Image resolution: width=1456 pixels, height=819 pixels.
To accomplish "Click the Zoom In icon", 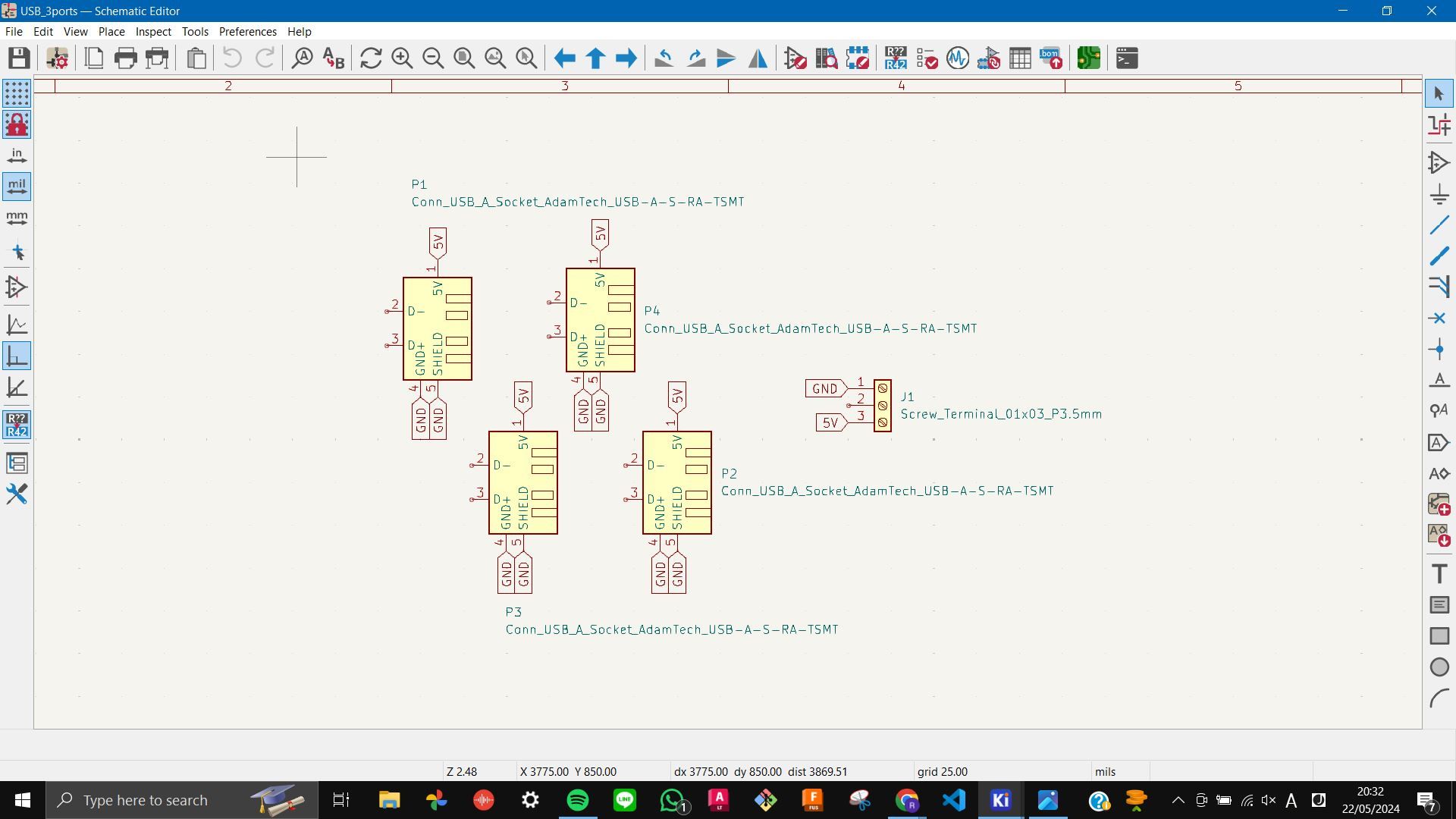I will pos(402,58).
